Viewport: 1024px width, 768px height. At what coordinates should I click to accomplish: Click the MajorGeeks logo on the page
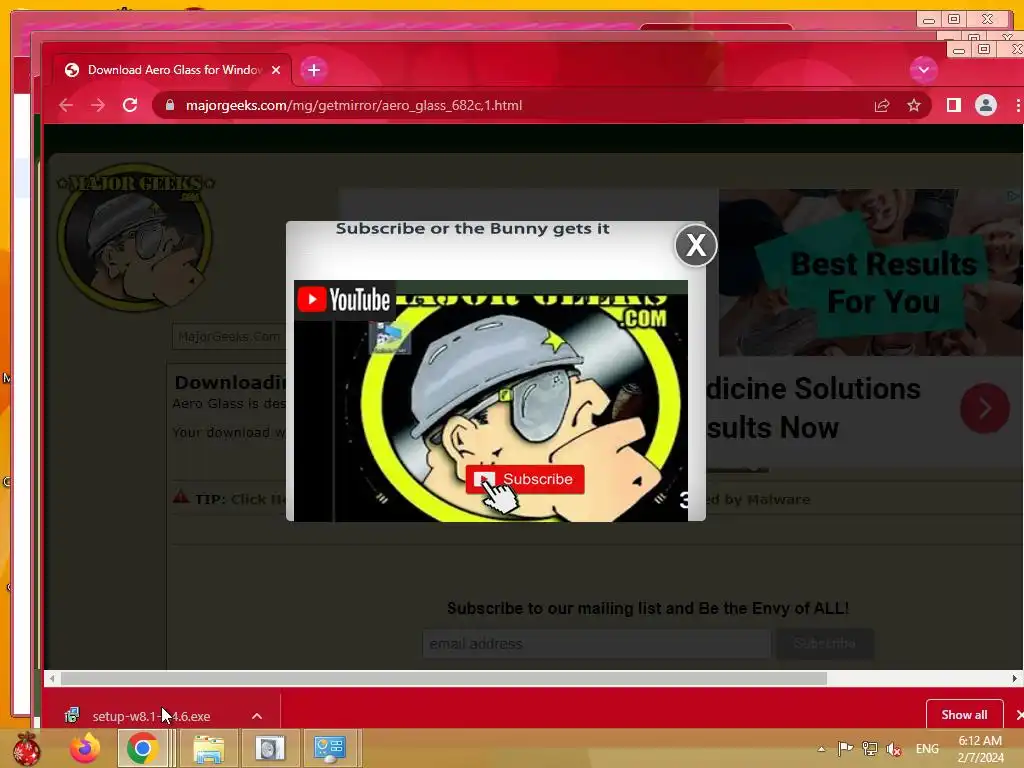click(x=136, y=237)
